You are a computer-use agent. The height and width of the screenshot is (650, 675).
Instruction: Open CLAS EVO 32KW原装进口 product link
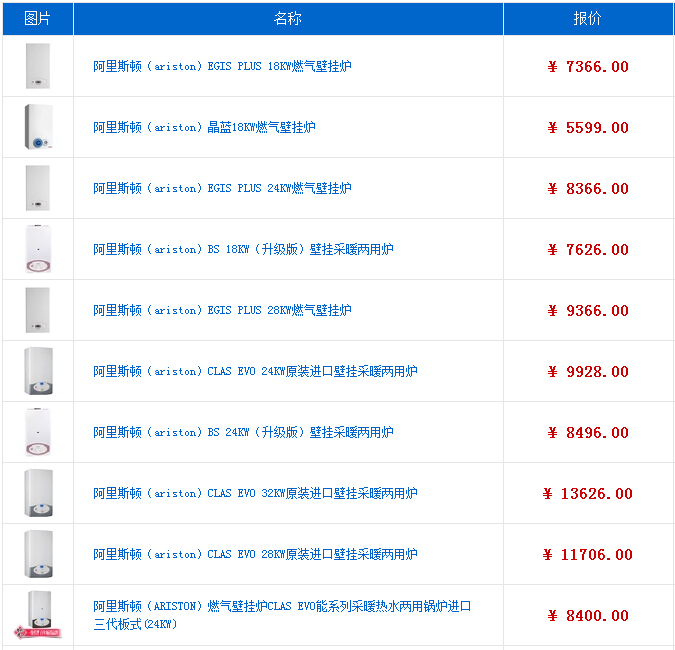(x=255, y=494)
